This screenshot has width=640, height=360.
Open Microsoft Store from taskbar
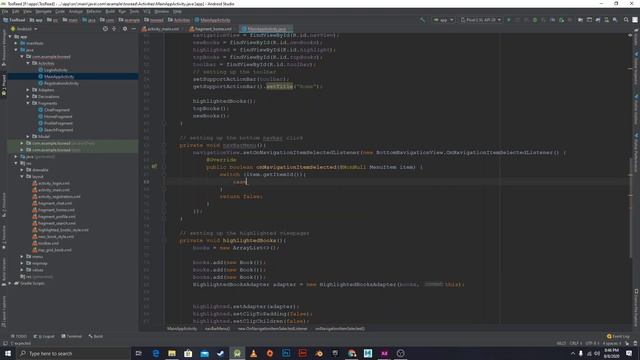[188, 353]
